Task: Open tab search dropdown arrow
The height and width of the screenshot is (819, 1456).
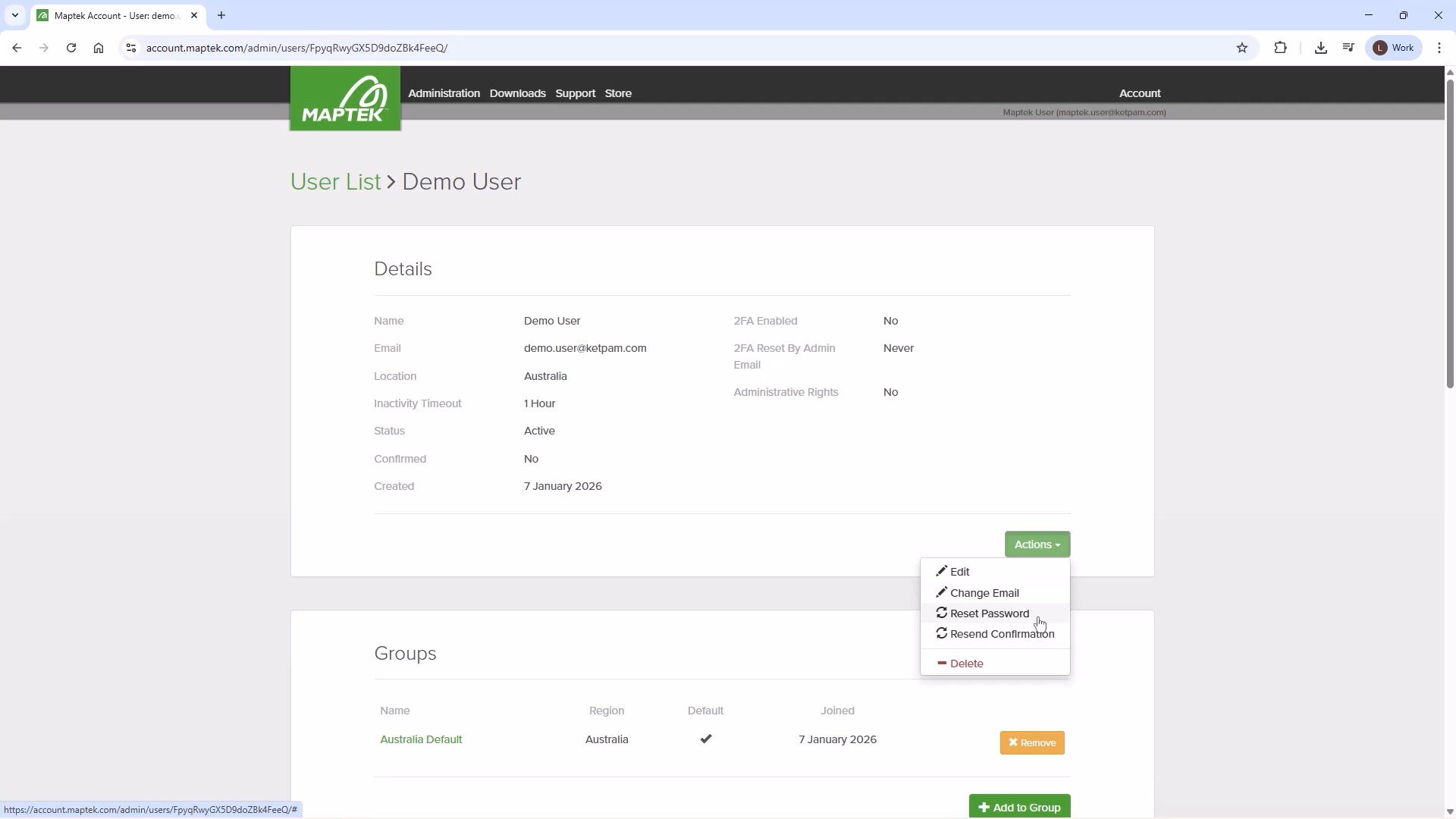Action: (x=15, y=15)
